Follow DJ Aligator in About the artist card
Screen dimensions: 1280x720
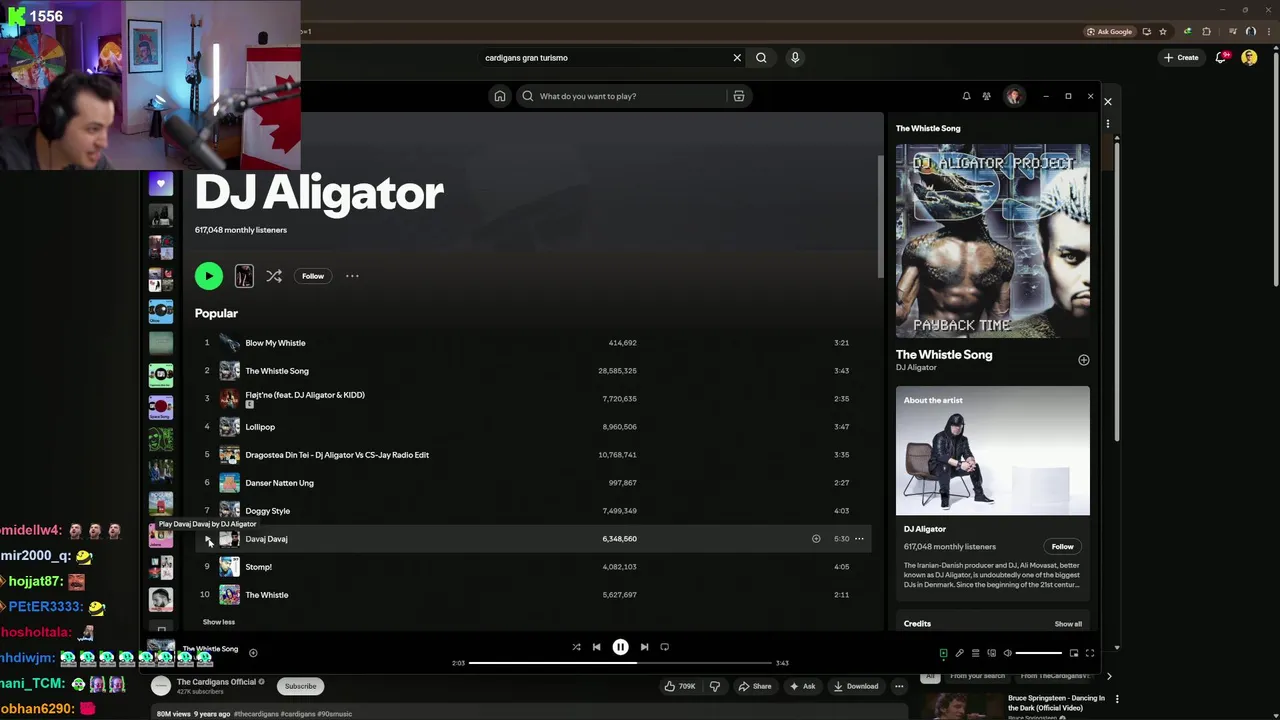click(1062, 547)
